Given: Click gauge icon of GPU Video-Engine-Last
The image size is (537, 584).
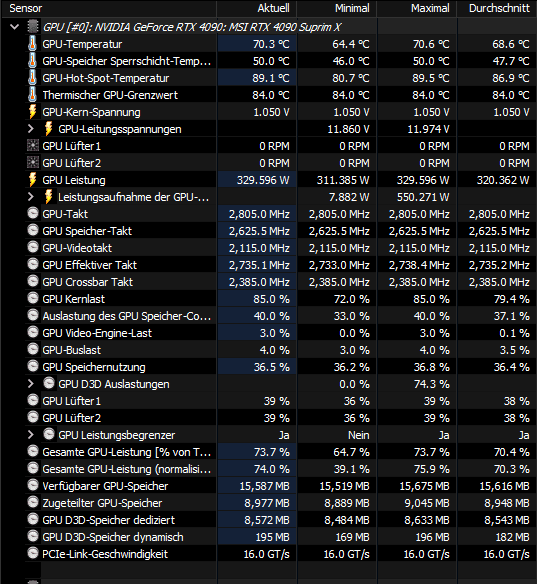Looking at the screenshot, I should coord(33,332).
